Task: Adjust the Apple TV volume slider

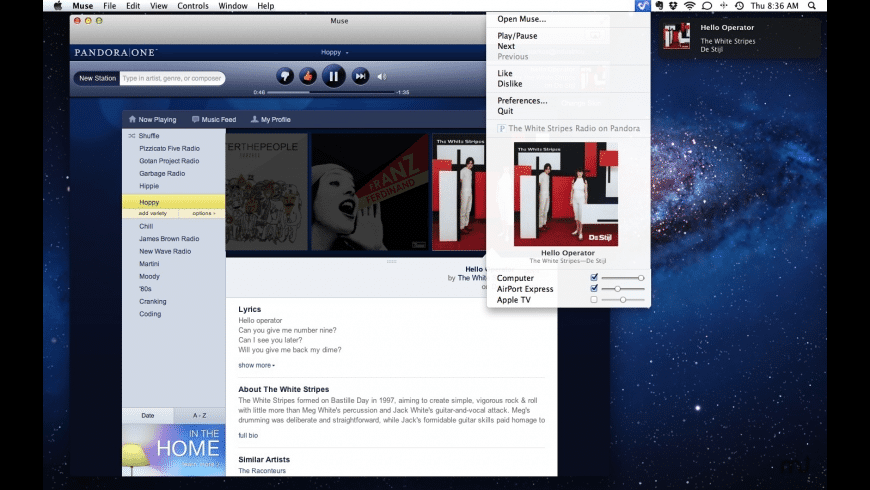Action: coord(623,300)
